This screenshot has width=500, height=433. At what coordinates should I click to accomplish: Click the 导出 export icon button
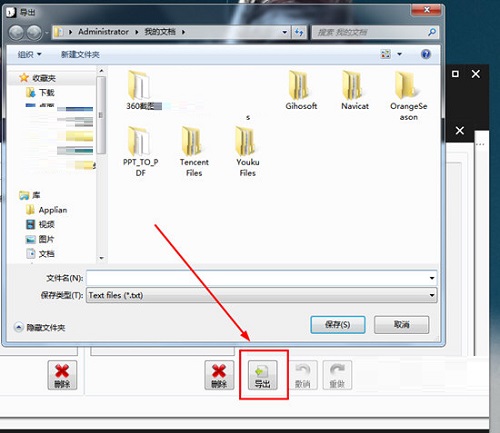(x=263, y=375)
